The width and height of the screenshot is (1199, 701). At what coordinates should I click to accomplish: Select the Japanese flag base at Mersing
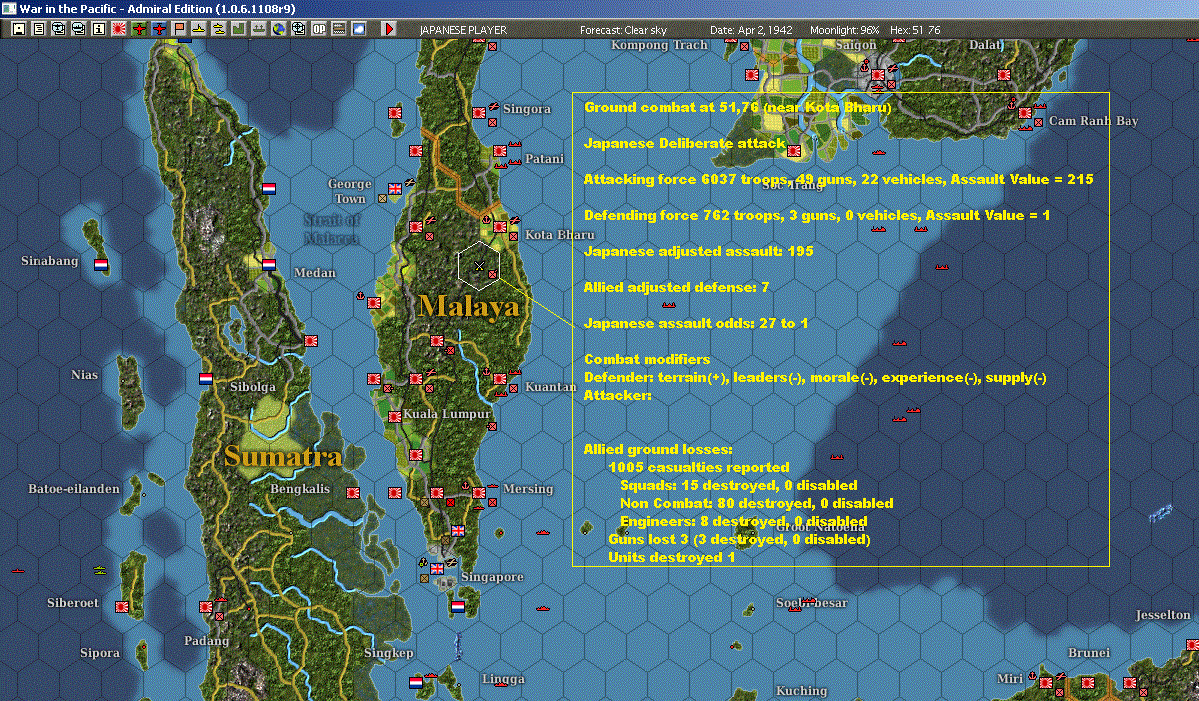coord(479,493)
